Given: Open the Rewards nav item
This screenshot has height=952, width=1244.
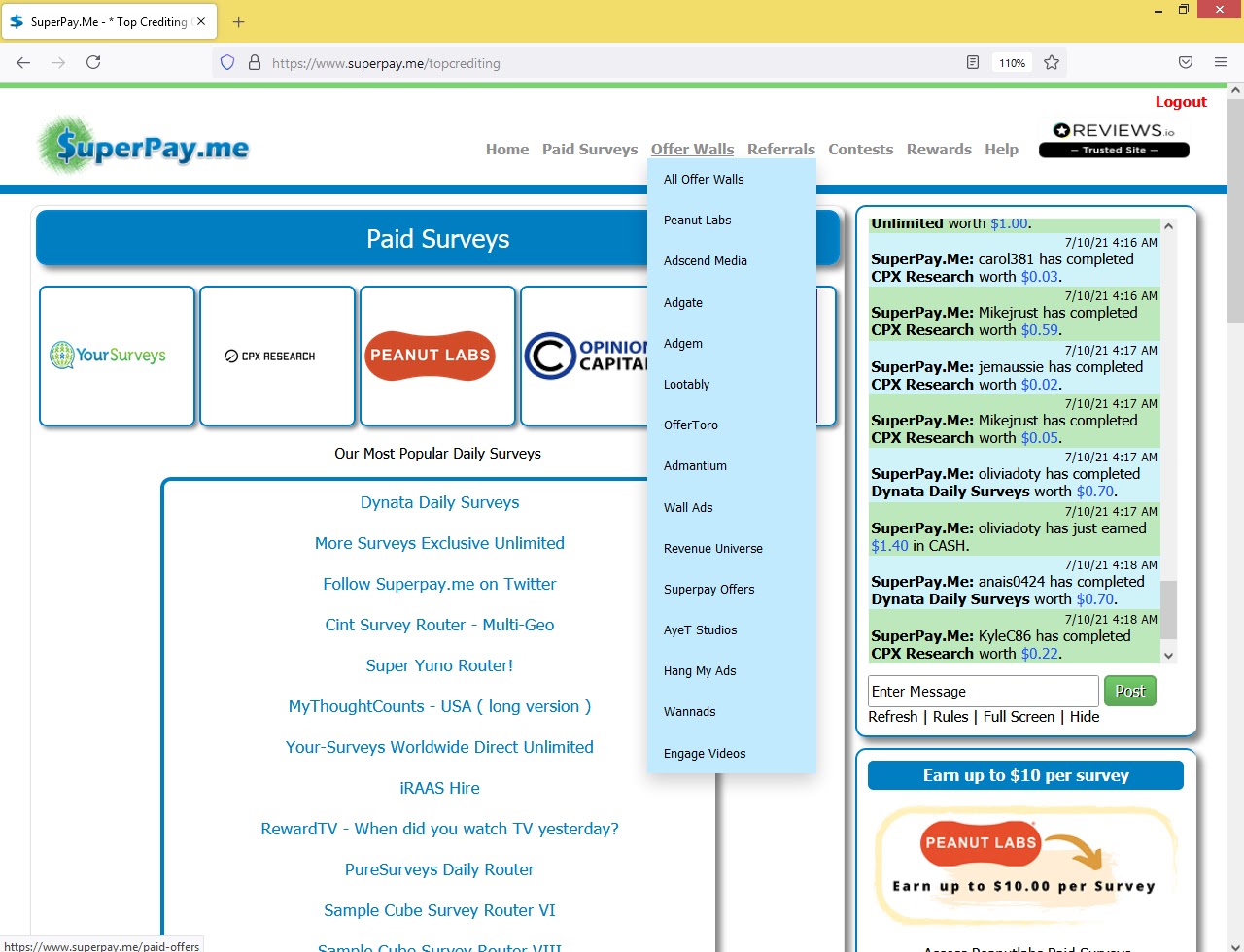Looking at the screenshot, I should click(939, 150).
